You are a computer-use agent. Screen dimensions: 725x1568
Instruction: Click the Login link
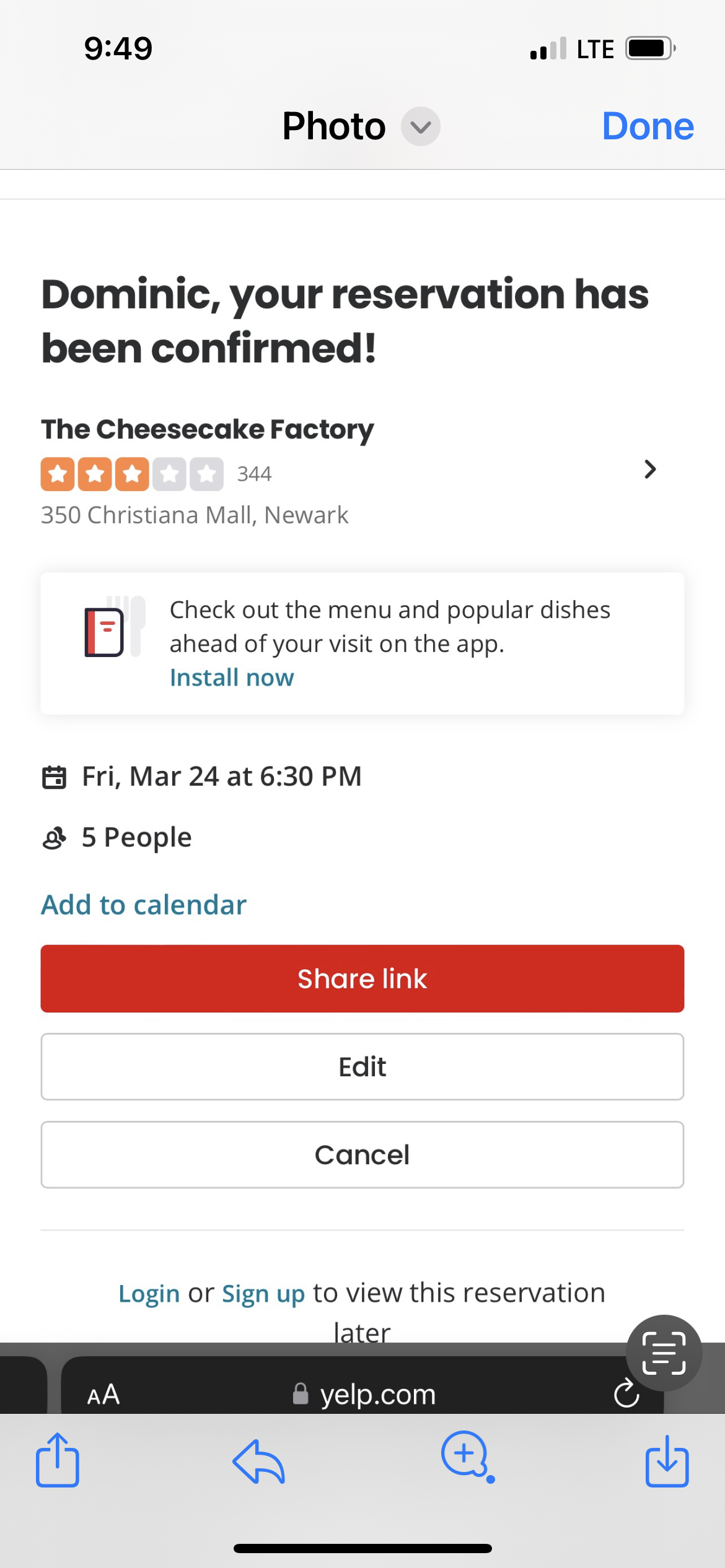[149, 1293]
